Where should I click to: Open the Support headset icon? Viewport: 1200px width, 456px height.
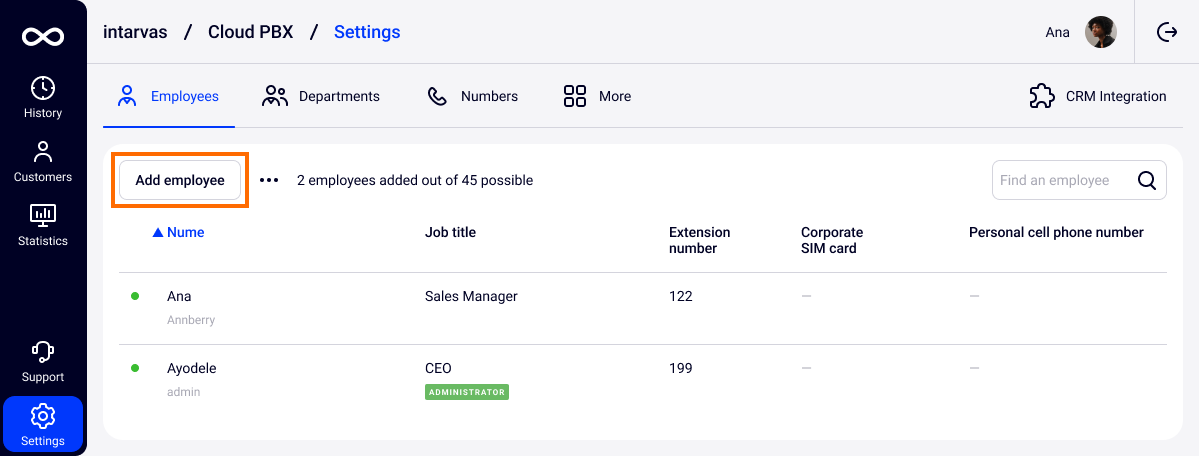(43, 362)
